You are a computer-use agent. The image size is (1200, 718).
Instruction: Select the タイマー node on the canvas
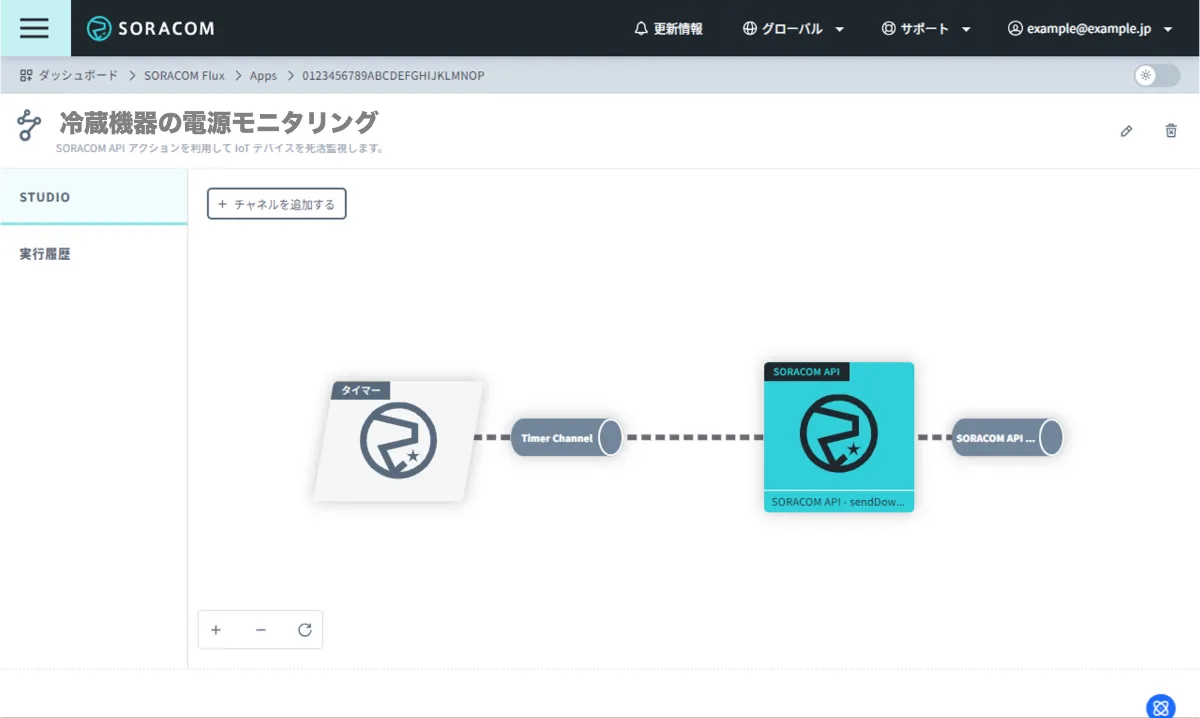click(x=398, y=440)
